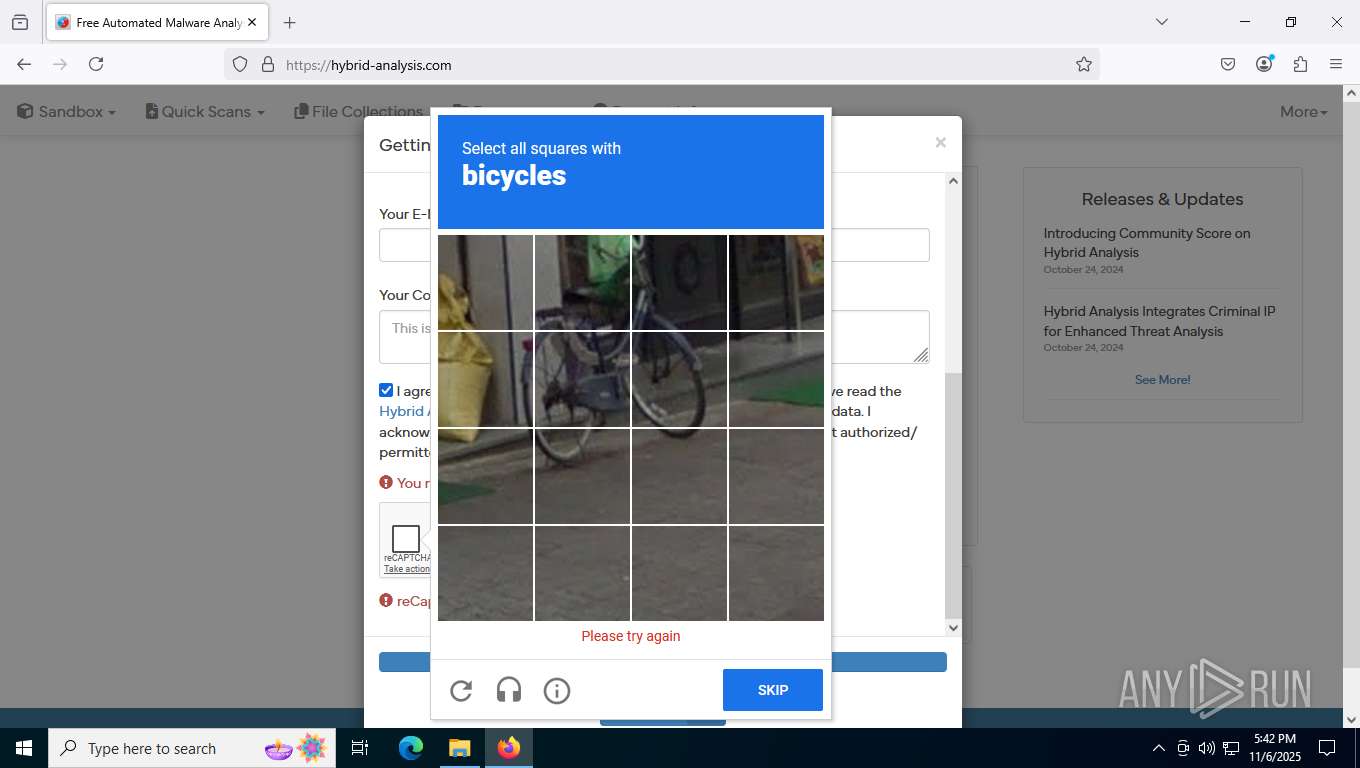The width and height of the screenshot is (1360, 768).
Task: Open Criminal IP integration article
Action: (x=1159, y=321)
